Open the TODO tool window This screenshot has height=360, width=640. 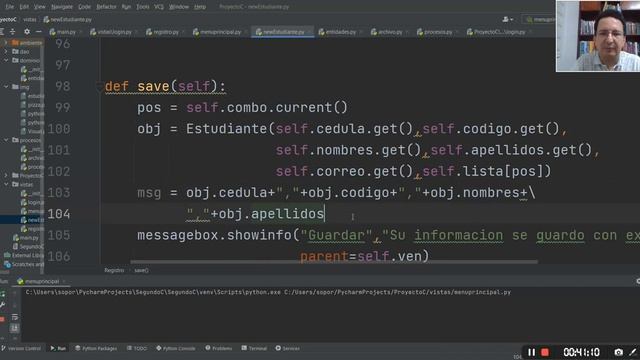pos(137,348)
